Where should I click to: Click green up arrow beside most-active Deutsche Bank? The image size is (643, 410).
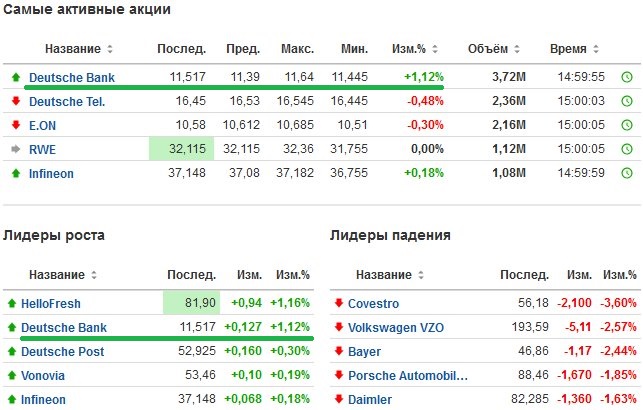(16, 77)
